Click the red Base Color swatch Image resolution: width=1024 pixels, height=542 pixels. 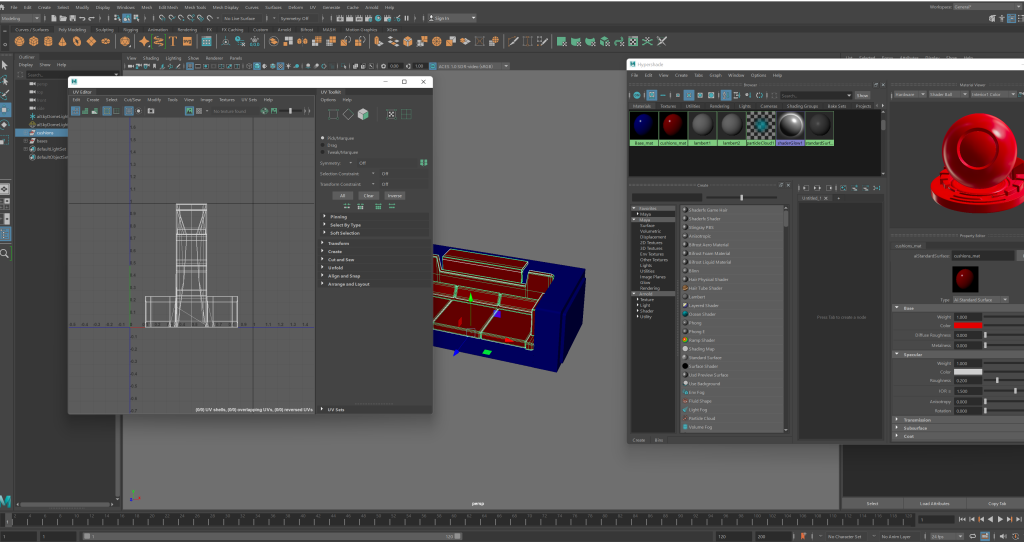[968, 325]
